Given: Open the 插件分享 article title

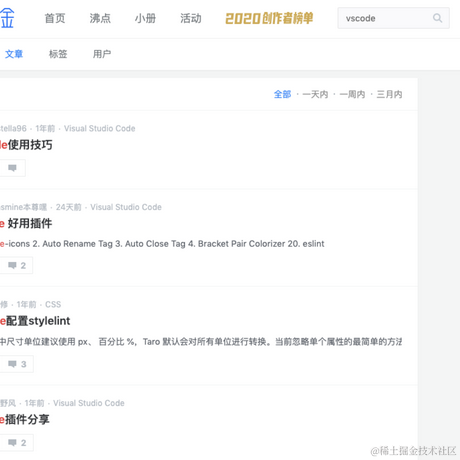Looking at the screenshot, I should click(25, 419).
